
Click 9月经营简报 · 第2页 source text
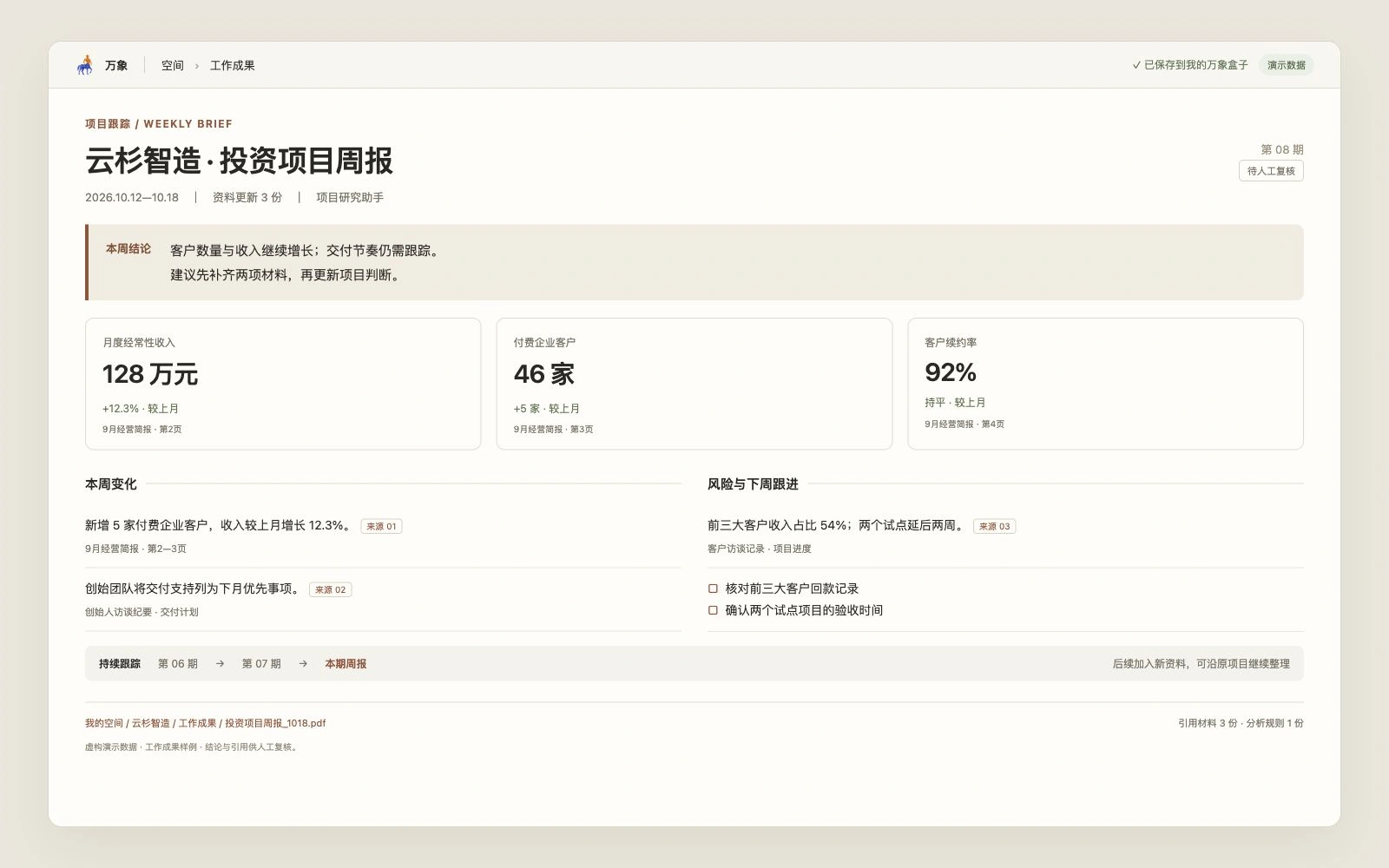pyautogui.click(x=142, y=430)
